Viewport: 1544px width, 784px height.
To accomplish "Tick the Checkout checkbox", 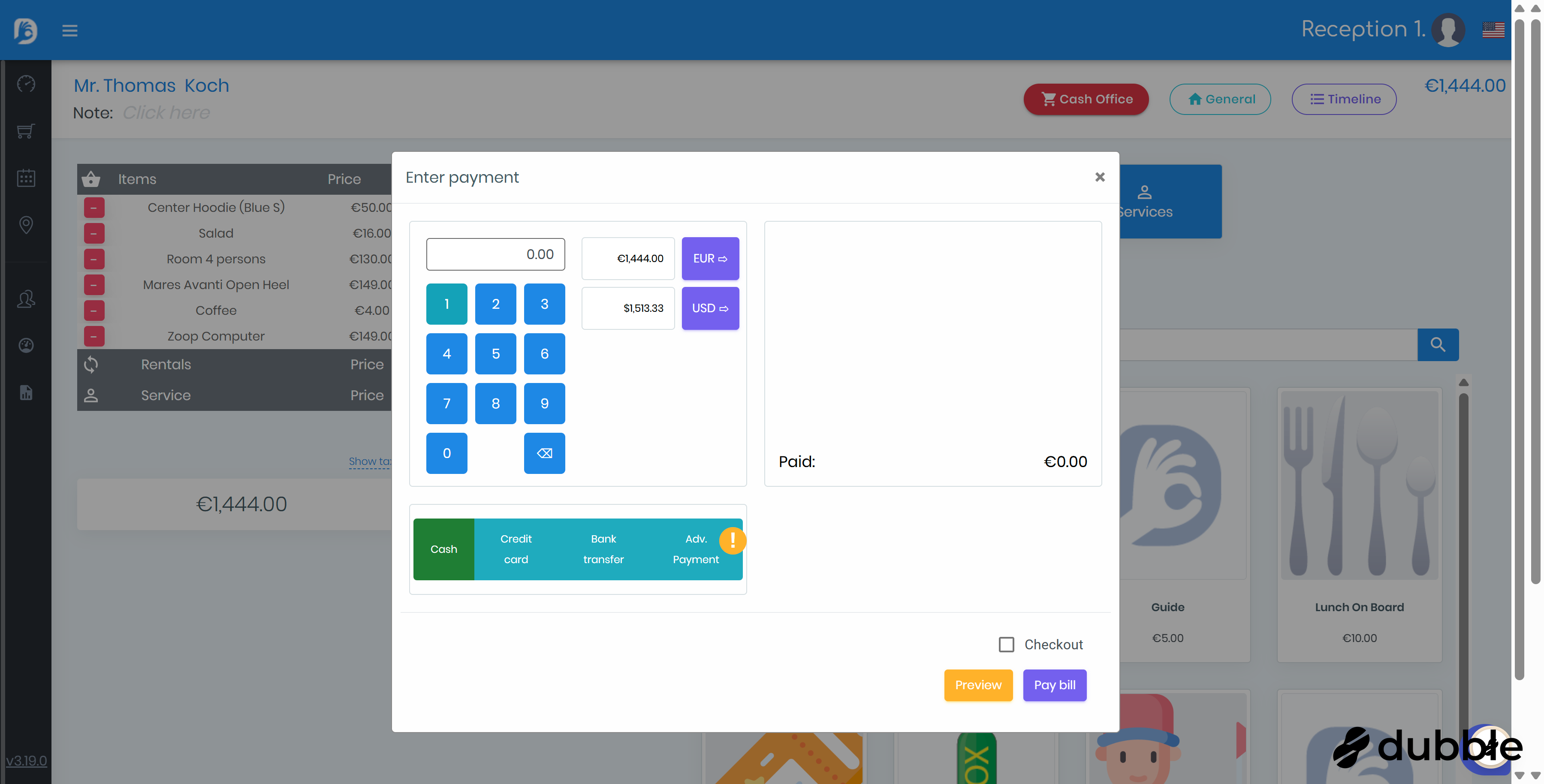I will [x=1006, y=644].
